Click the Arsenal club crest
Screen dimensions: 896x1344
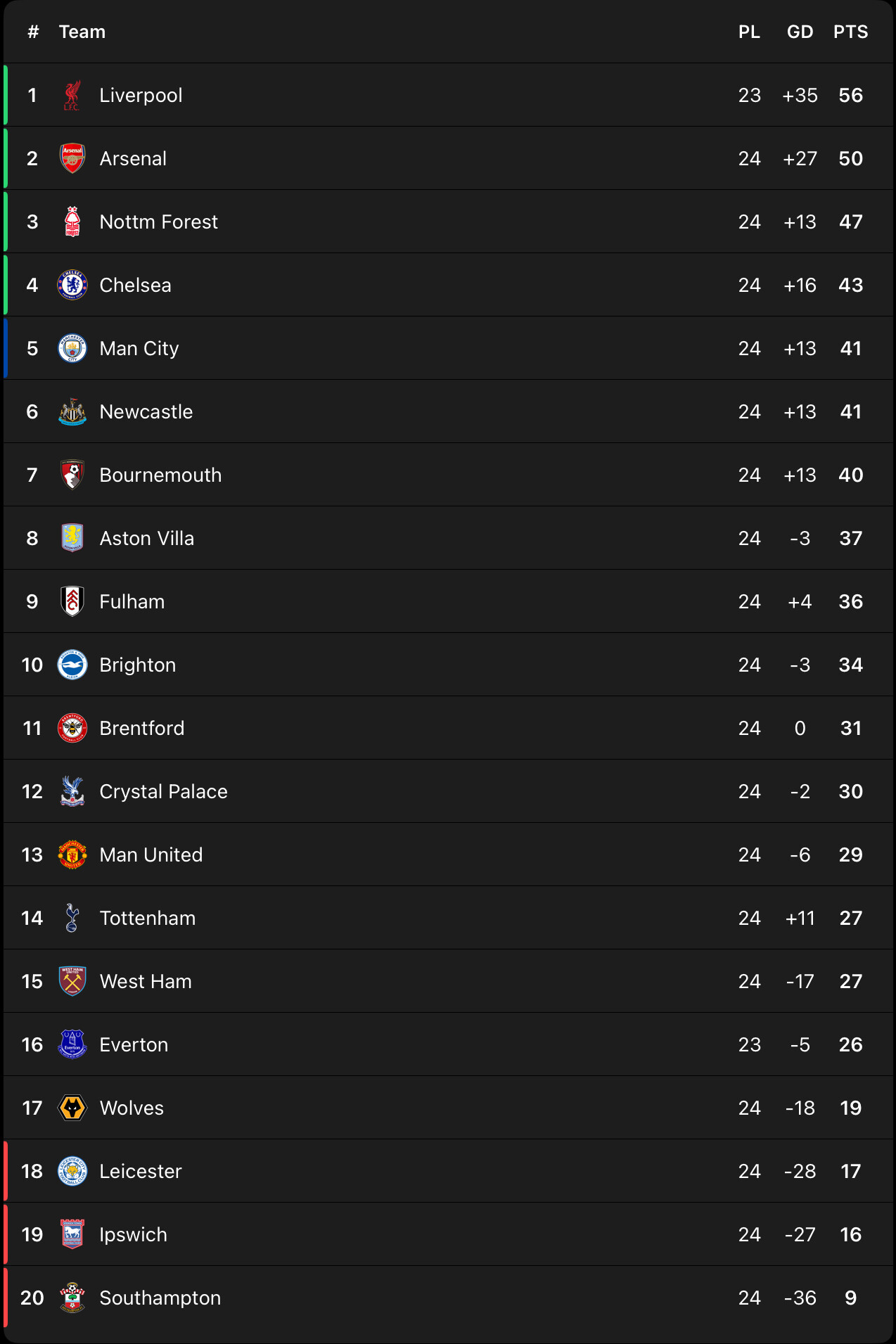point(72,159)
